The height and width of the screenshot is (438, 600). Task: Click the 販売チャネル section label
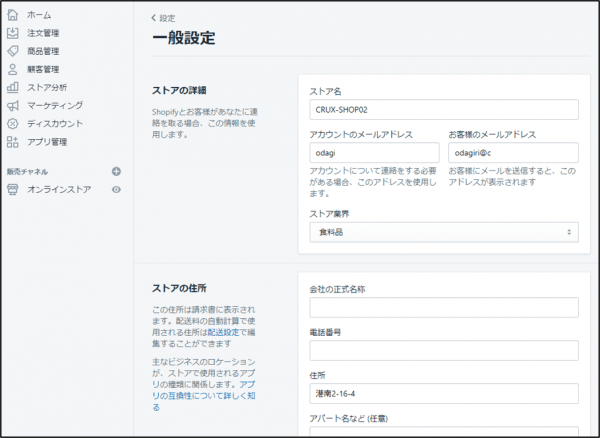click(27, 172)
